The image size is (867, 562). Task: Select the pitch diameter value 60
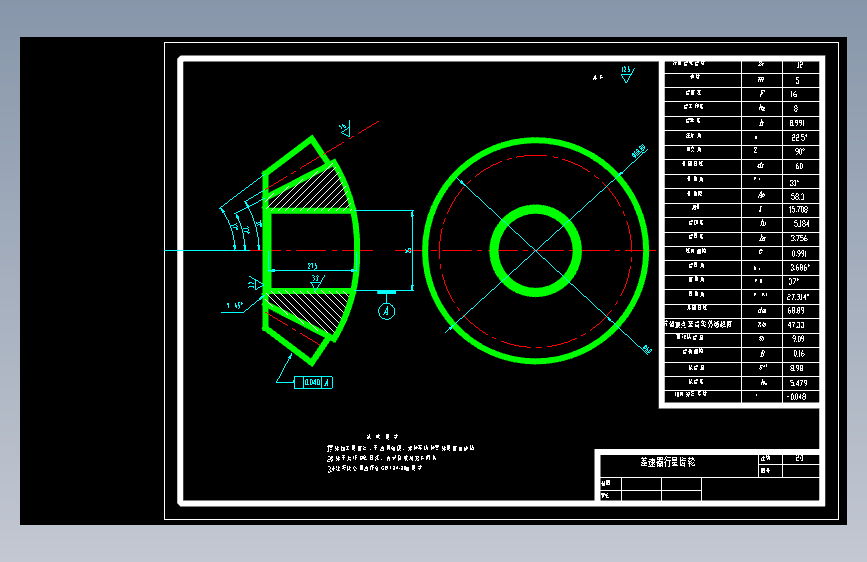(x=799, y=166)
